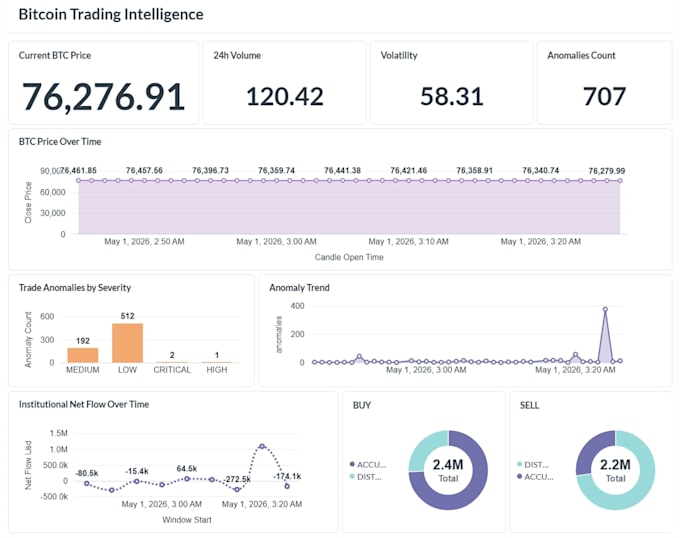This screenshot has height=538, width=680.
Task: Click the Close Price axis title
Action: [x=29, y=202]
